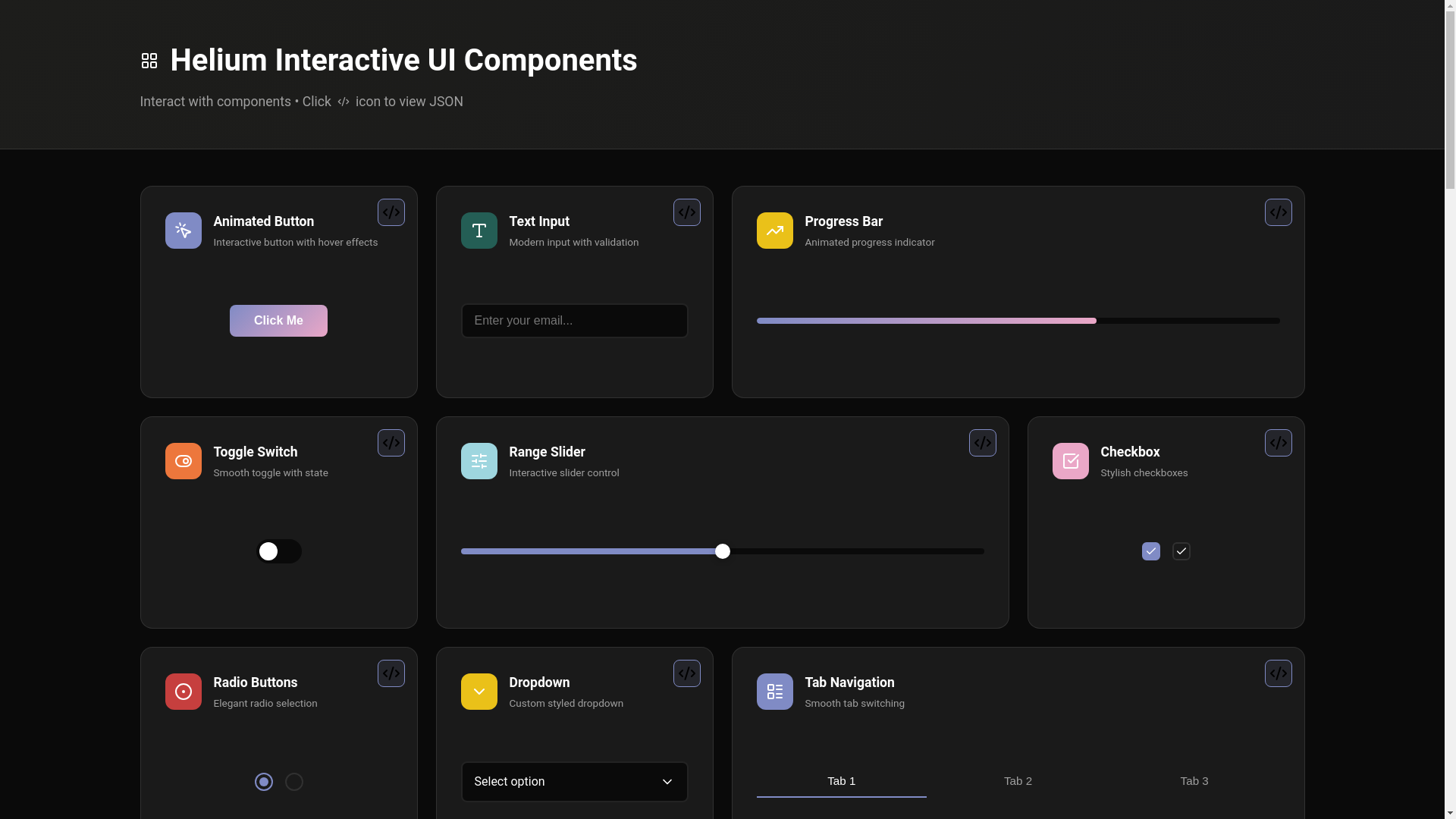Viewport: 1456px width, 819px height.
Task: Click the unfilled part of the range slider
Action: point(857,551)
